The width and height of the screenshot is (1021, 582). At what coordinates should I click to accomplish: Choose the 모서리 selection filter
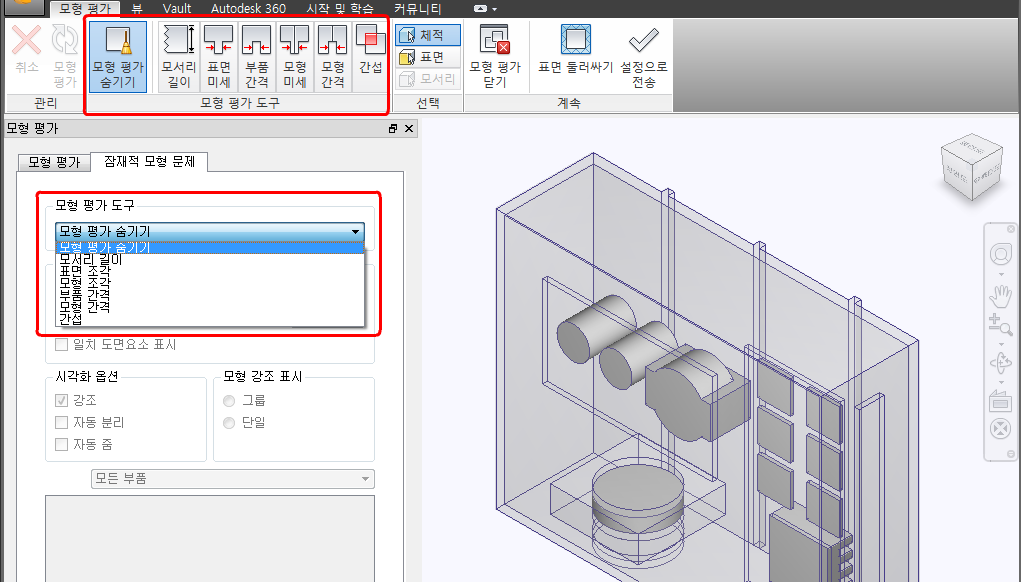[428, 79]
